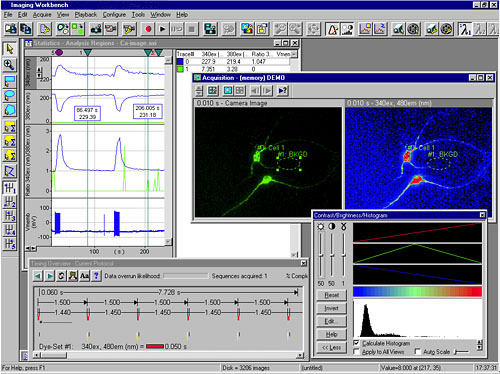The image size is (500, 374).
Task: Select the polygon region tool
Action: 10,110
